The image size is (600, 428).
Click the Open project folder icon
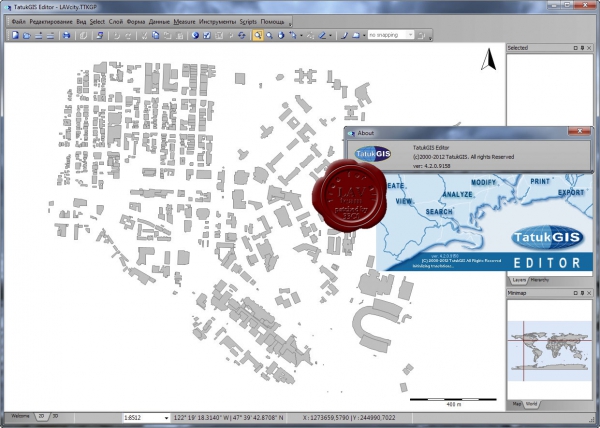coord(27,36)
